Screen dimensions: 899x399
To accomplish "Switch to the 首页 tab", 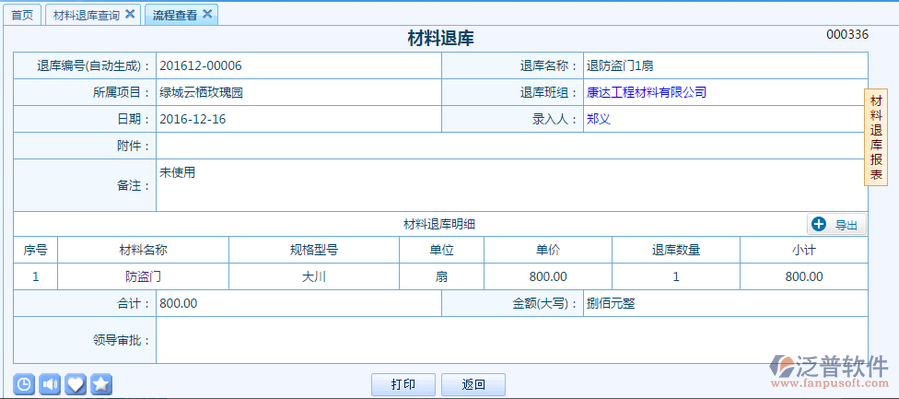I will pyautogui.click(x=22, y=15).
